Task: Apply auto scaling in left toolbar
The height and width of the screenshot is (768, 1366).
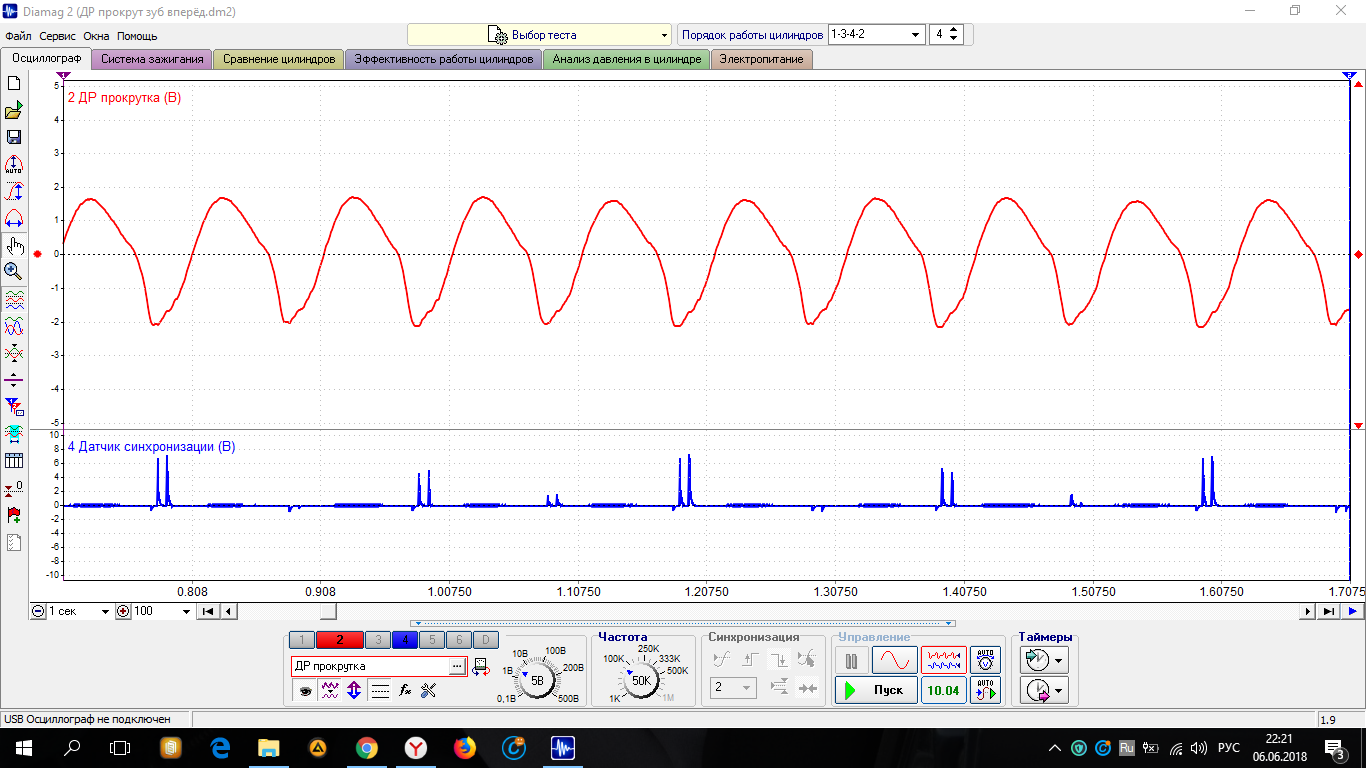Action: tap(14, 164)
